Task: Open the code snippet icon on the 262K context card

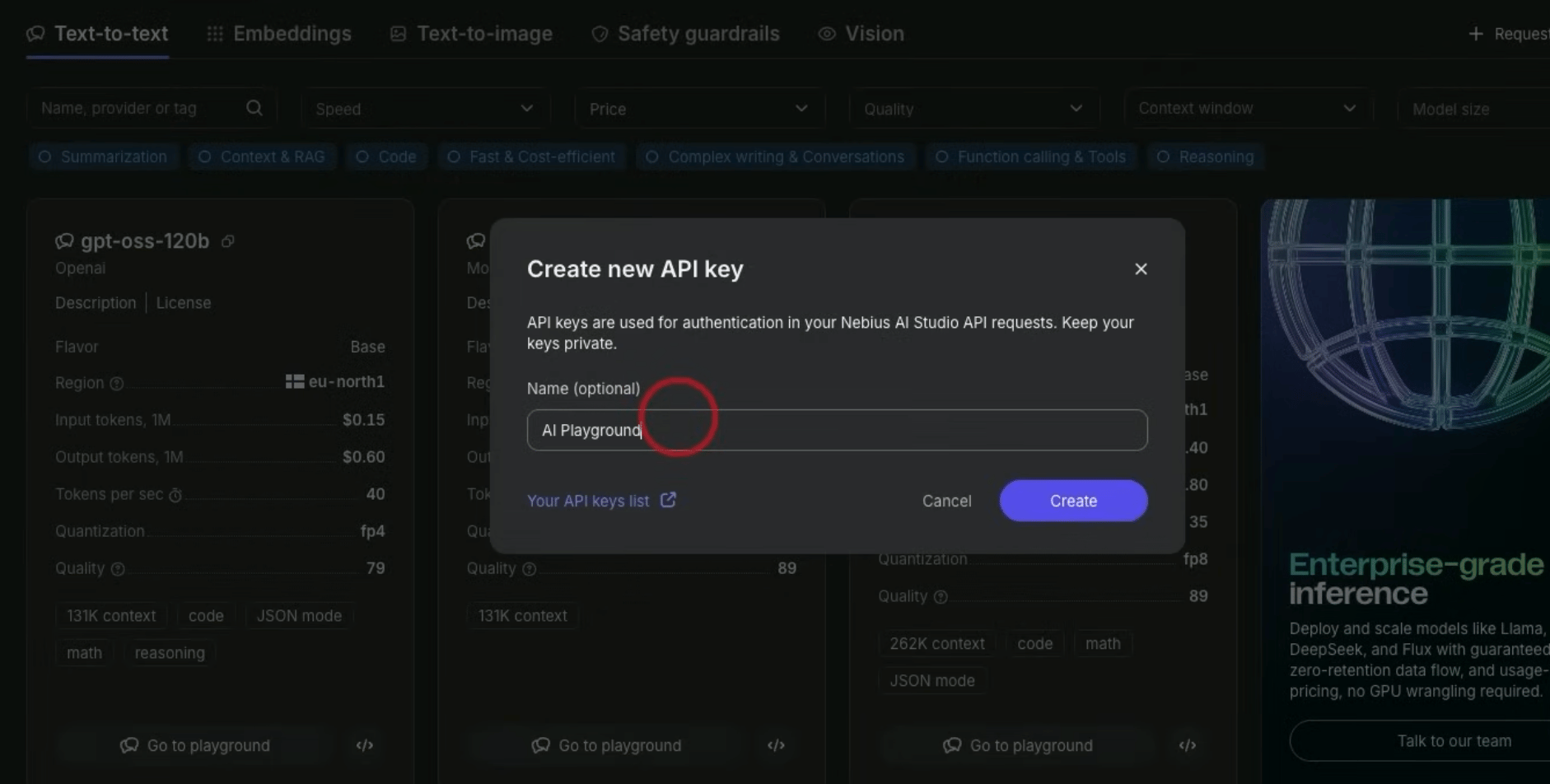Action: (x=1187, y=745)
